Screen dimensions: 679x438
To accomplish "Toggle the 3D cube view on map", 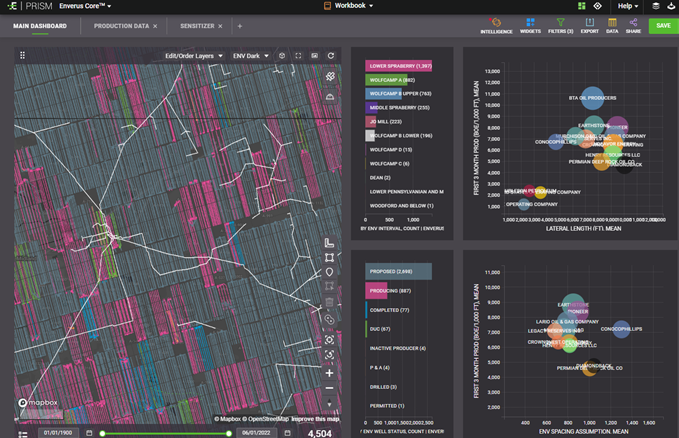I will pos(282,55).
